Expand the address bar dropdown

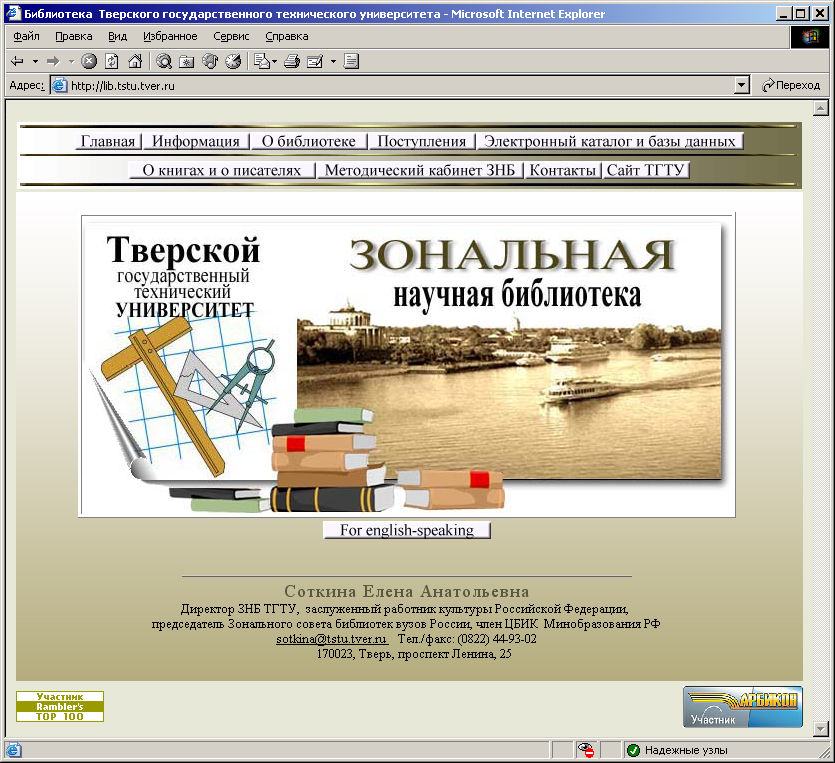coord(741,85)
